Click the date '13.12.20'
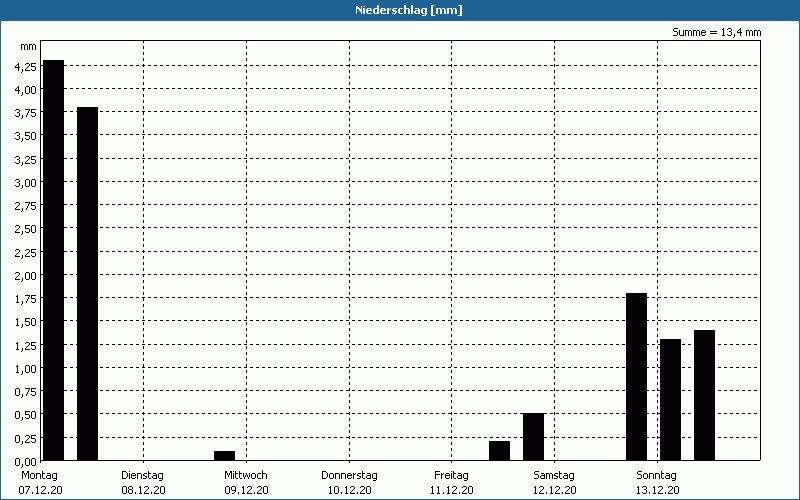The height and width of the screenshot is (500, 800). [x=658, y=490]
